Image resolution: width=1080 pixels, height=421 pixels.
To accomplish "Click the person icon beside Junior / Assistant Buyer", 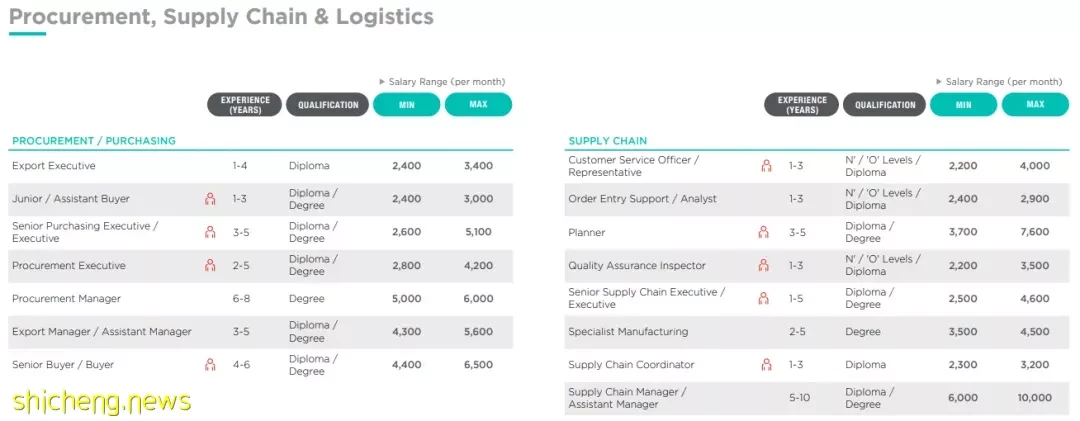I will point(210,199).
